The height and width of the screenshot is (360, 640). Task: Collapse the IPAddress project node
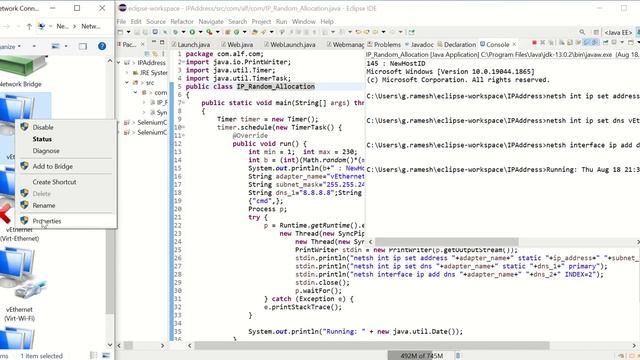click(119, 62)
